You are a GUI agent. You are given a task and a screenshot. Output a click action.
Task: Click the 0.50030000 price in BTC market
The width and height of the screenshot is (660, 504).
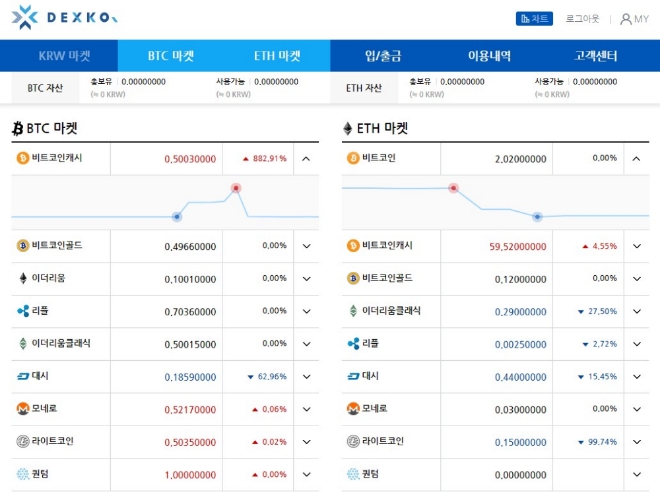coord(190,159)
